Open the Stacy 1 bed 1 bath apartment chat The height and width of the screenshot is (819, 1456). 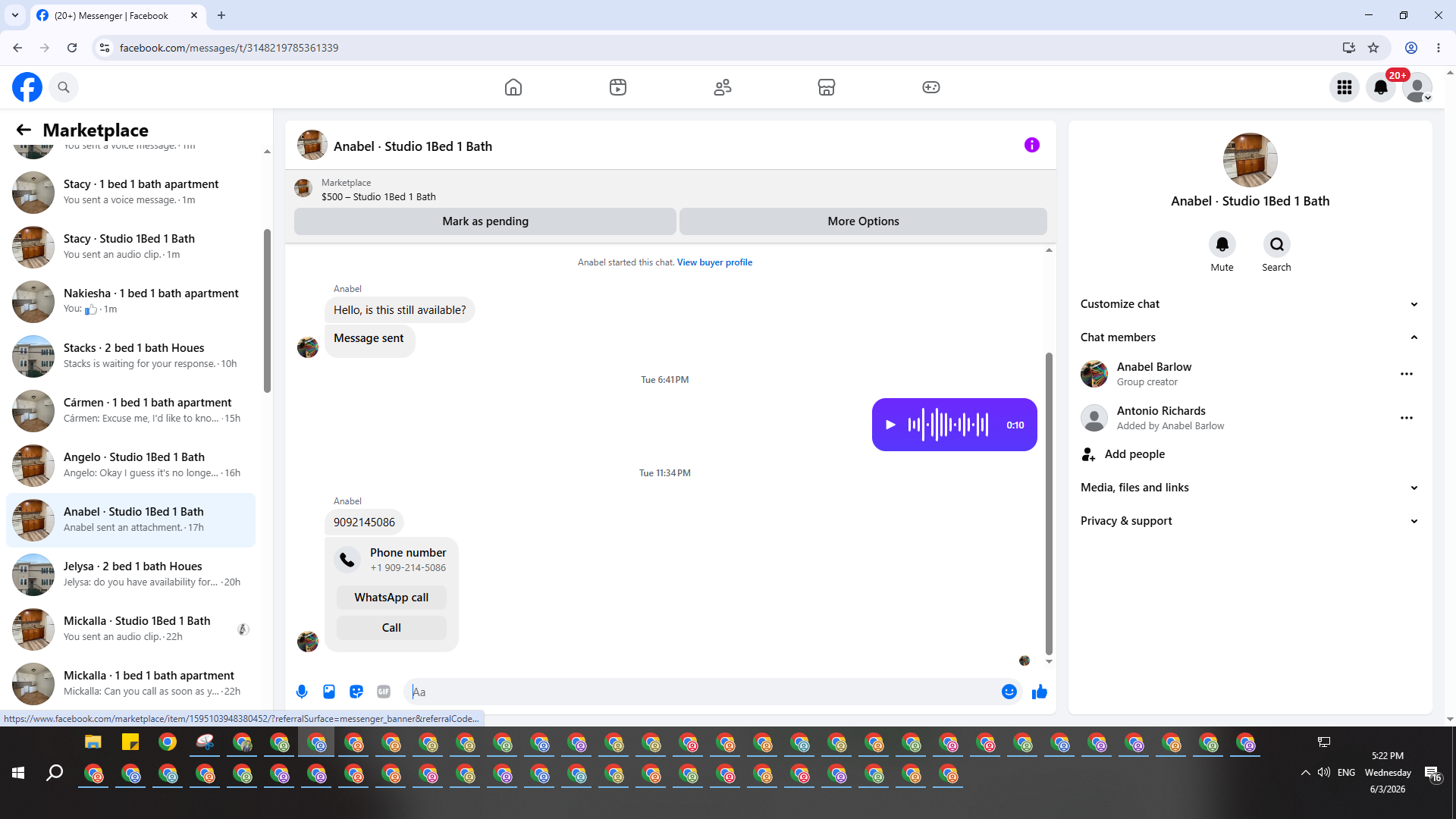130,192
